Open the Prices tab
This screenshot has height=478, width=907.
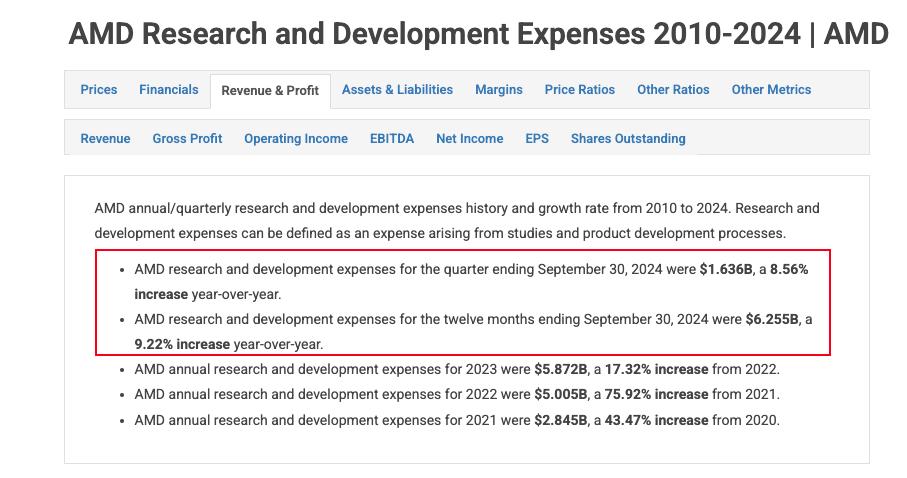tap(99, 90)
